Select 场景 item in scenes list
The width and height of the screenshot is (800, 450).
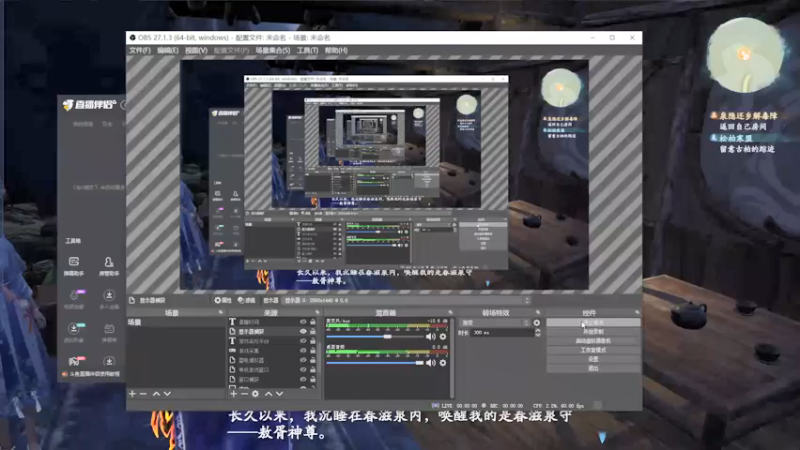pyautogui.click(x=175, y=322)
